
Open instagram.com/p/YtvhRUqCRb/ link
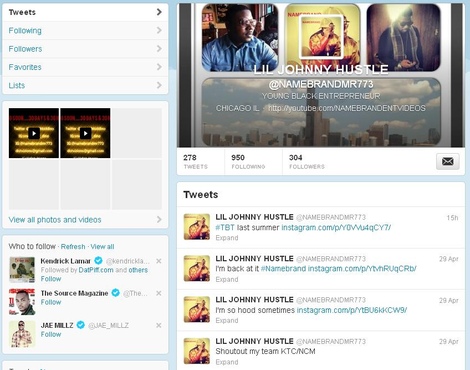[362, 269]
